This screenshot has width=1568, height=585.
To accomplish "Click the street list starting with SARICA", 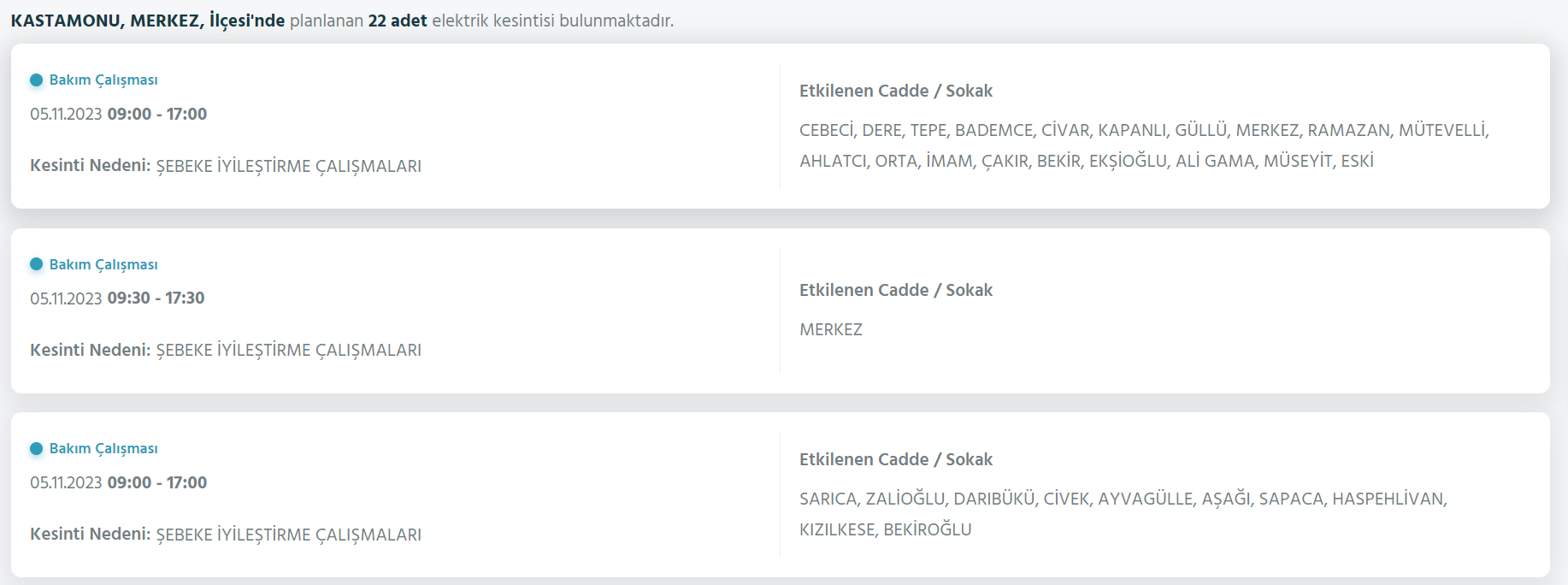I will tap(1123, 499).
